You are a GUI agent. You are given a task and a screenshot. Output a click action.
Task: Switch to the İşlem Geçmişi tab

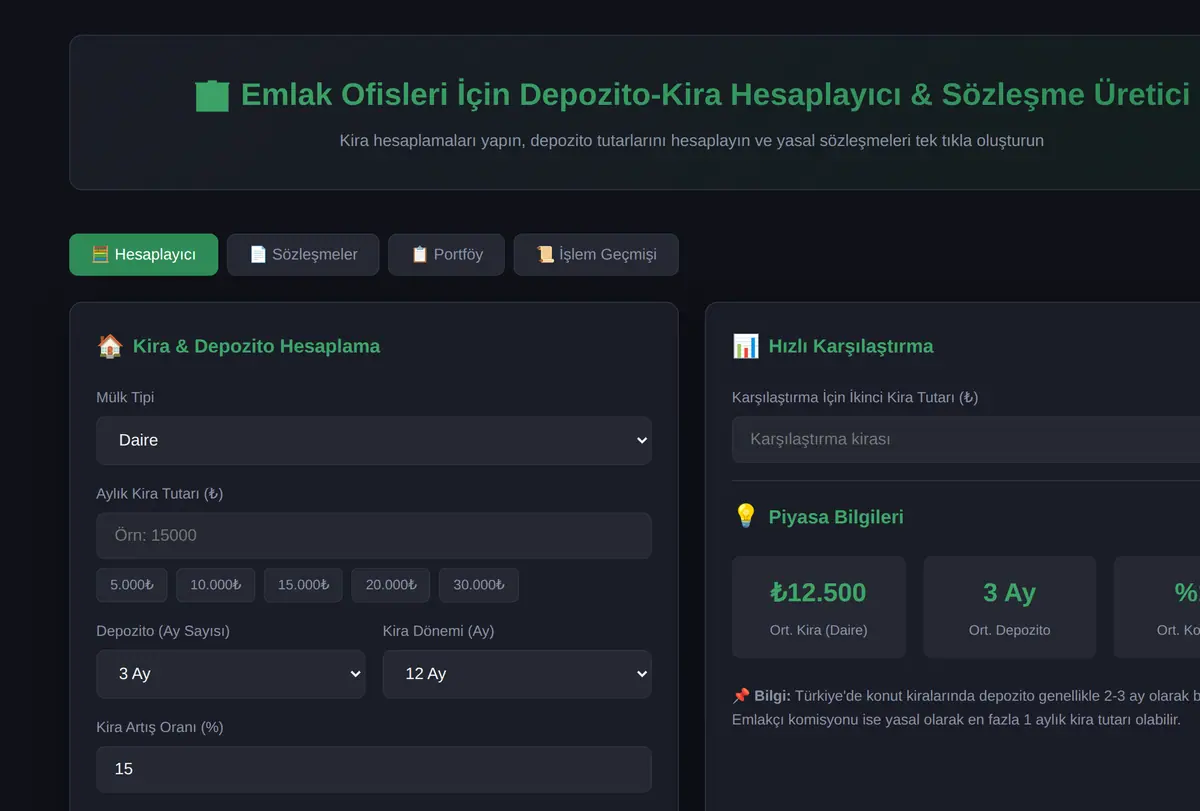point(596,255)
